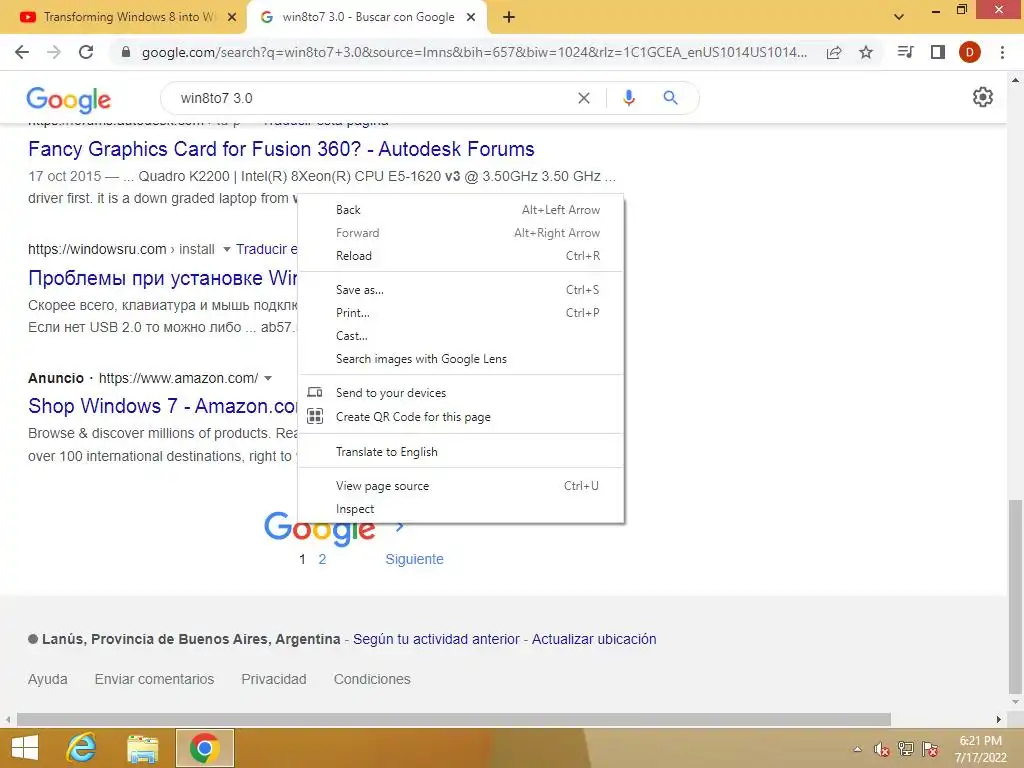The width and height of the screenshot is (1024, 768).
Task: Select Save as... in the context menu
Action: [461, 290]
